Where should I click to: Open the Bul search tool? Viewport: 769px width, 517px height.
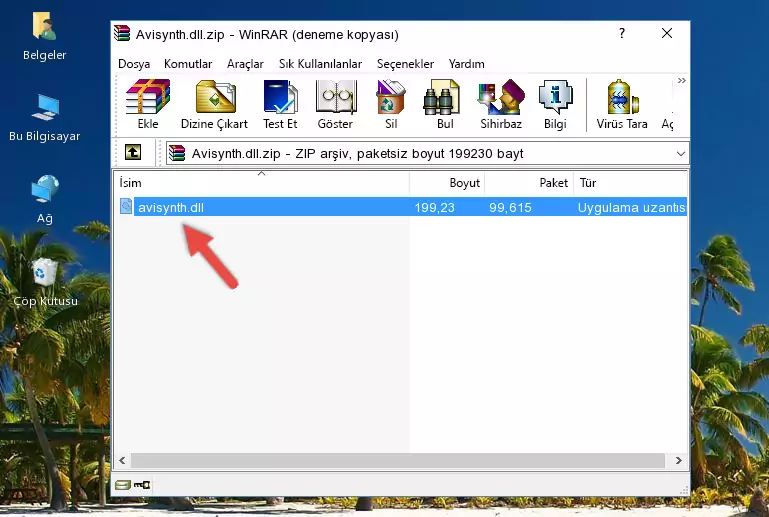click(x=445, y=104)
